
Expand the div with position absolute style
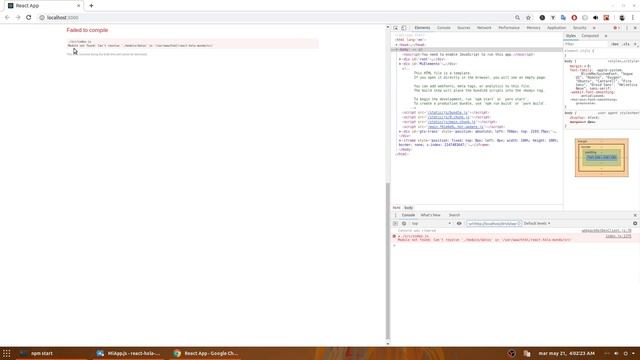point(400,131)
